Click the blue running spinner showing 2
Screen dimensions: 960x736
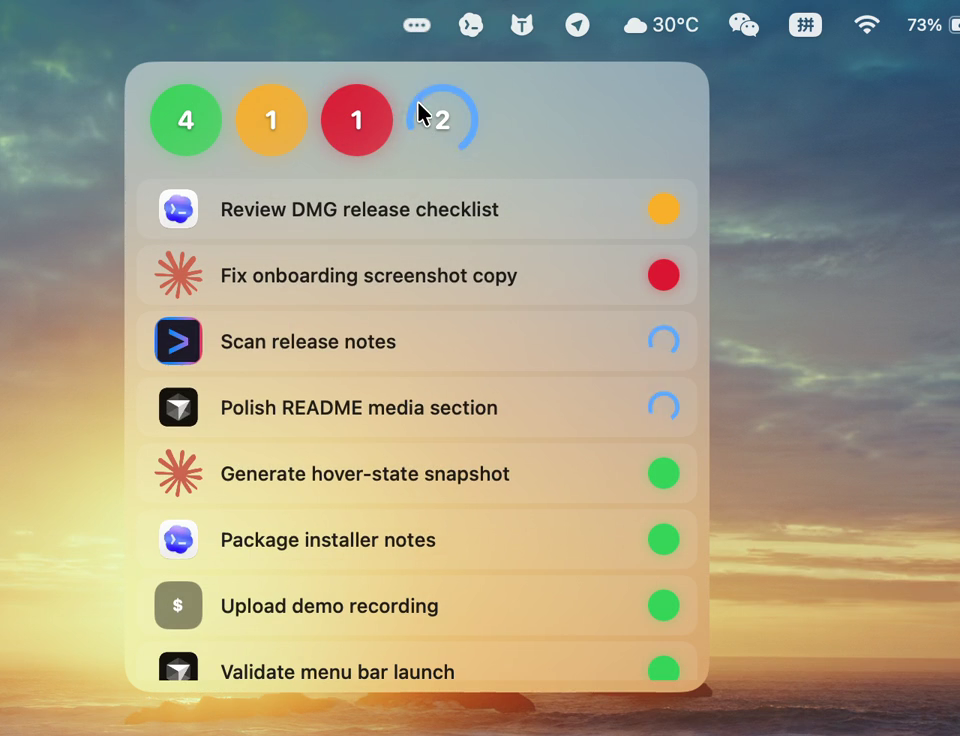[442, 118]
